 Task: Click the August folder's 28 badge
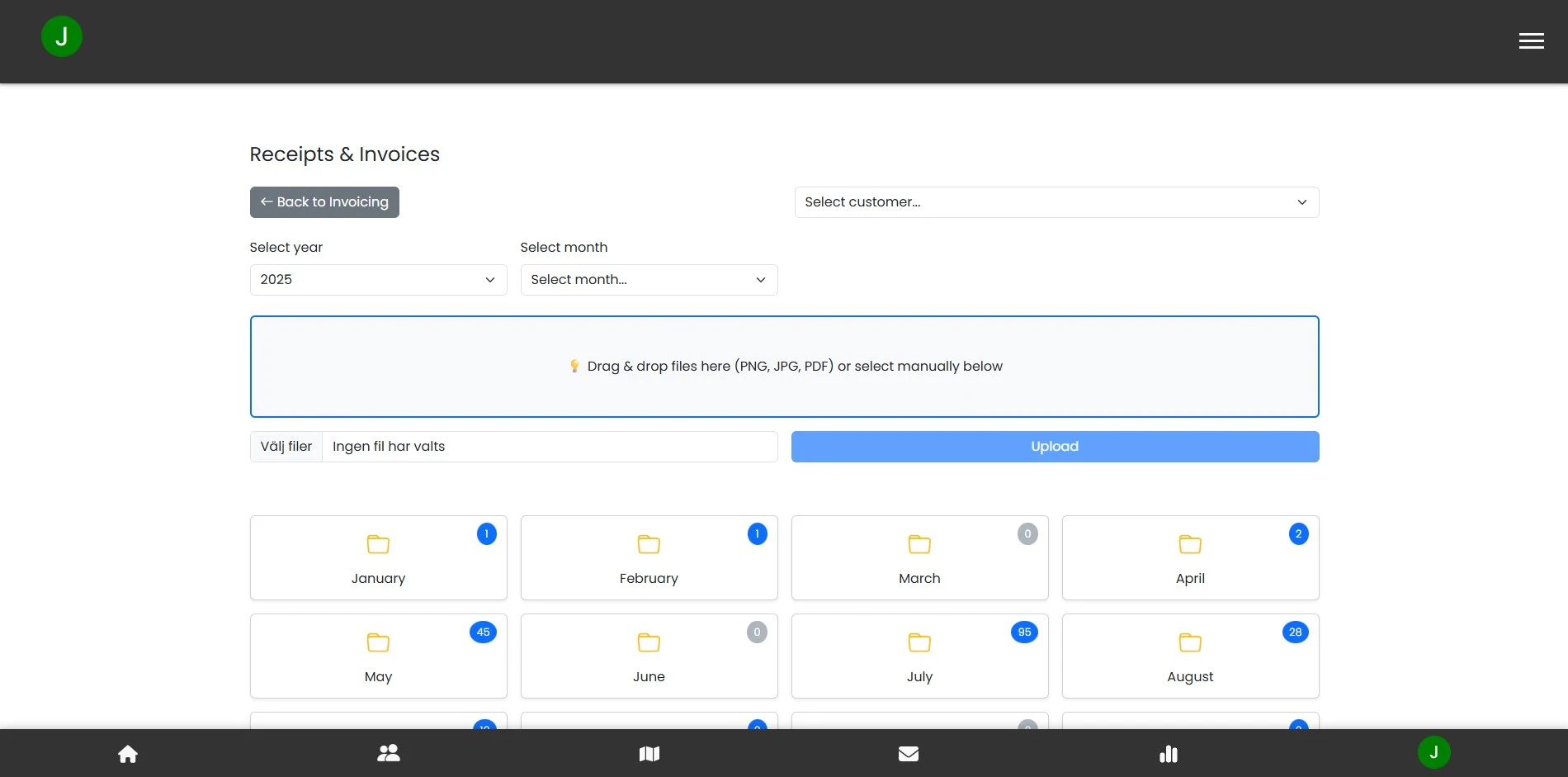[1295, 632]
